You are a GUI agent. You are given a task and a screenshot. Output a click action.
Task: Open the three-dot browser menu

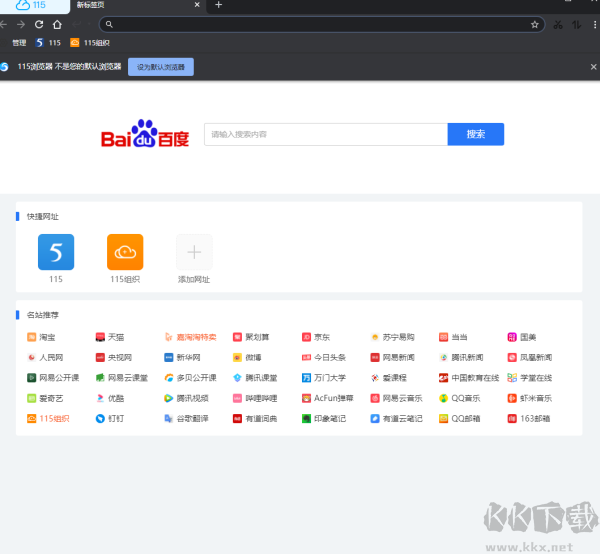(x=594, y=25)
